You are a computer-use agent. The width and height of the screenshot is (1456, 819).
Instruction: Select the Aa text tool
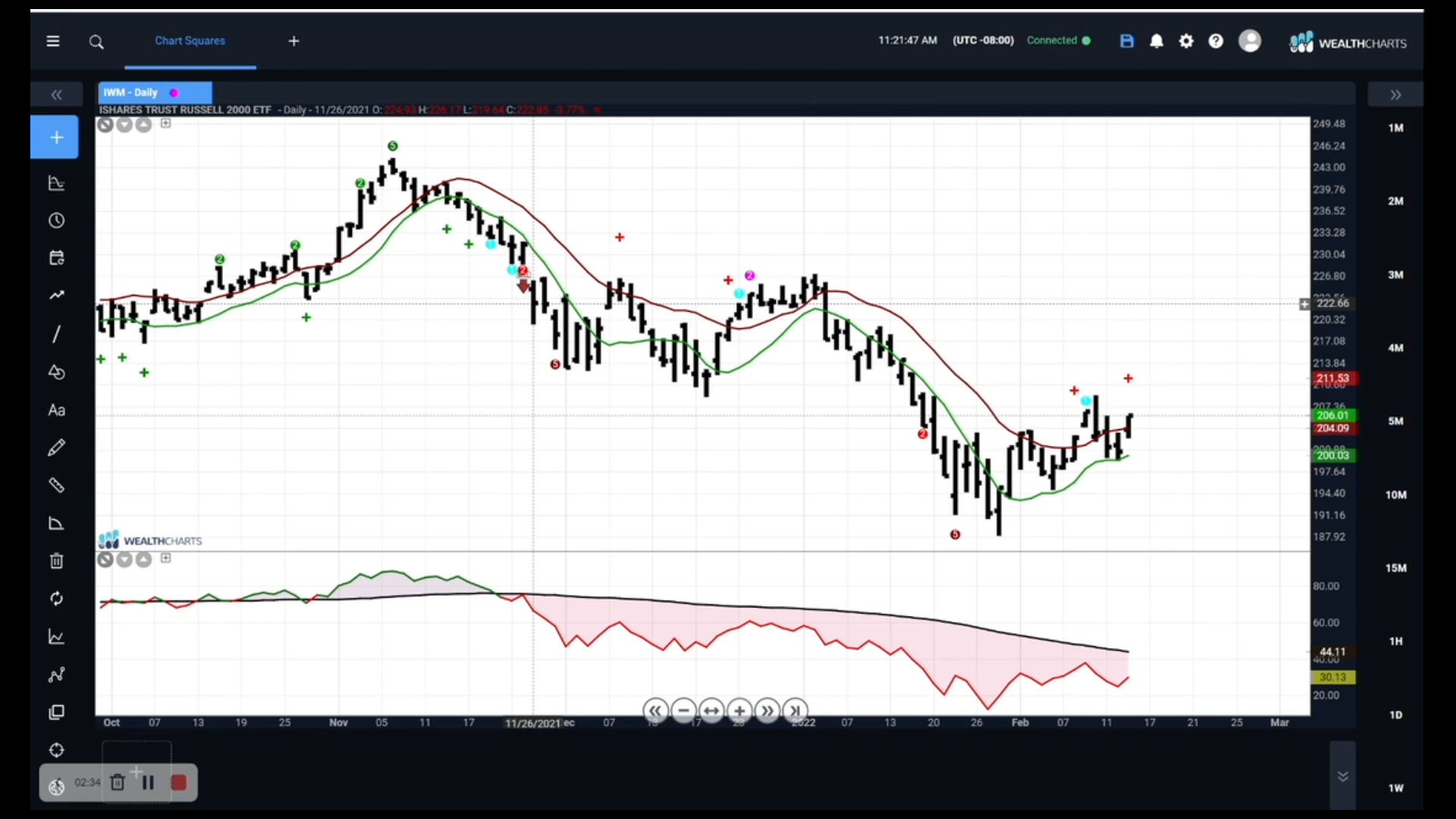click(x=56, y=410)
